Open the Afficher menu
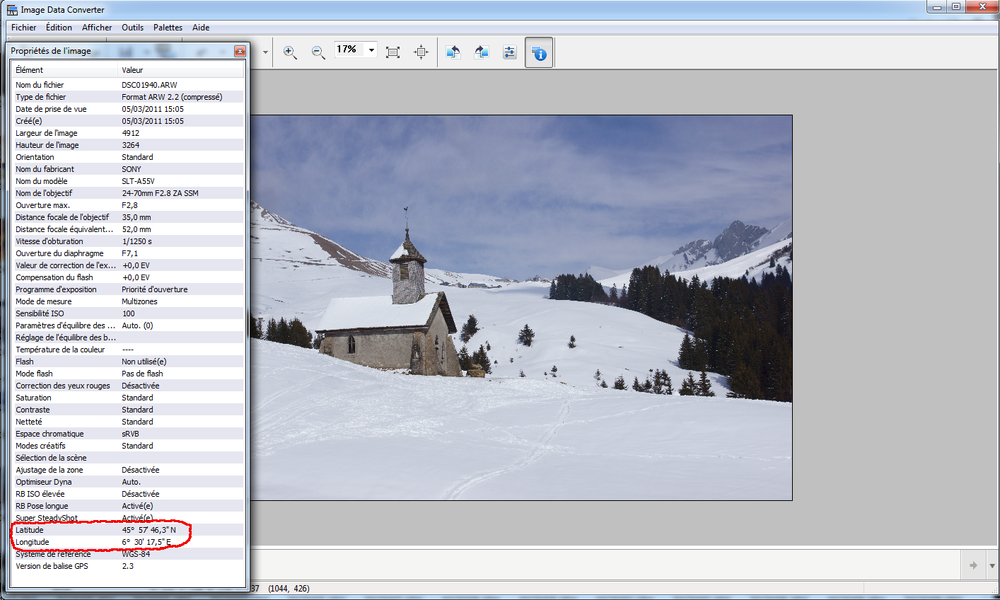This screenshot has width=1000, height=600. pyautogui.click(x=97, y=27)
